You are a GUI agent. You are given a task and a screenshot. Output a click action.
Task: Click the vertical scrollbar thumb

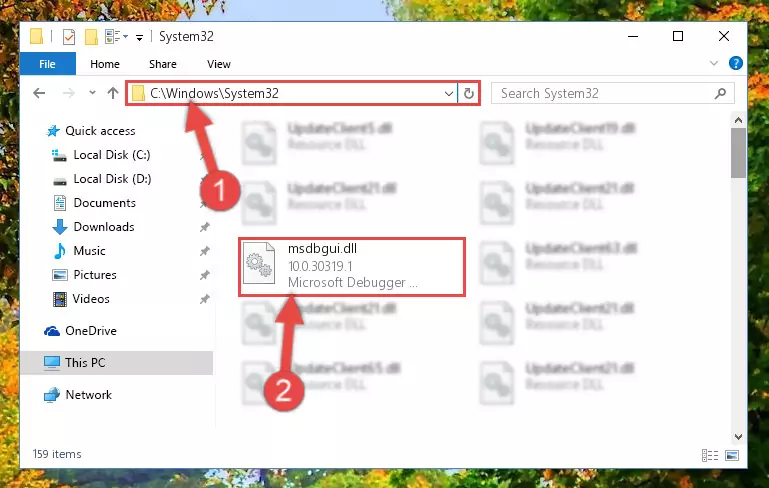738,153
